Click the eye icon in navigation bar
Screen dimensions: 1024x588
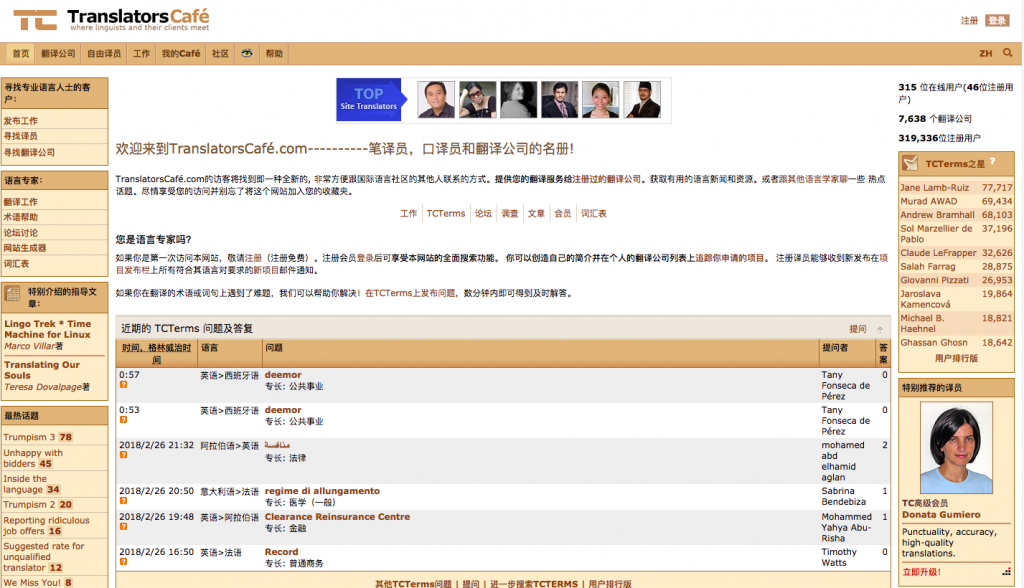point(247,54)
